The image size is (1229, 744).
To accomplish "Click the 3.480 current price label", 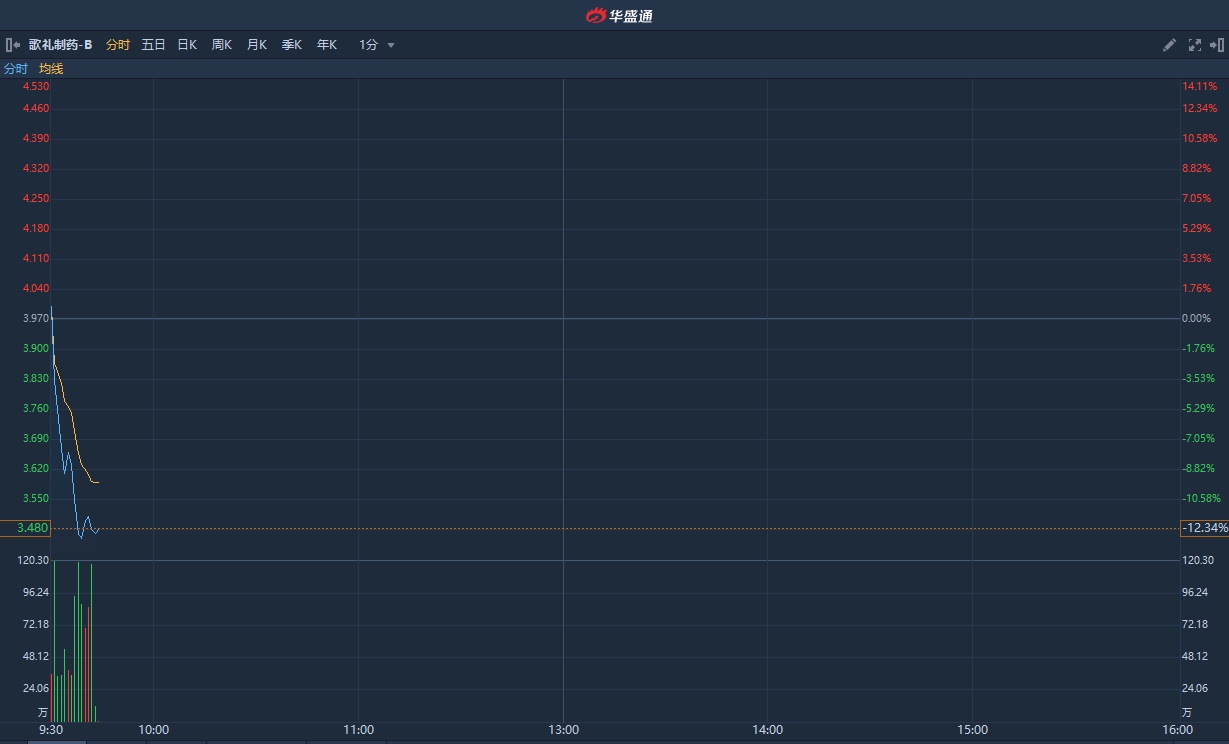I will pyautogui.click(x=33, y=528).
